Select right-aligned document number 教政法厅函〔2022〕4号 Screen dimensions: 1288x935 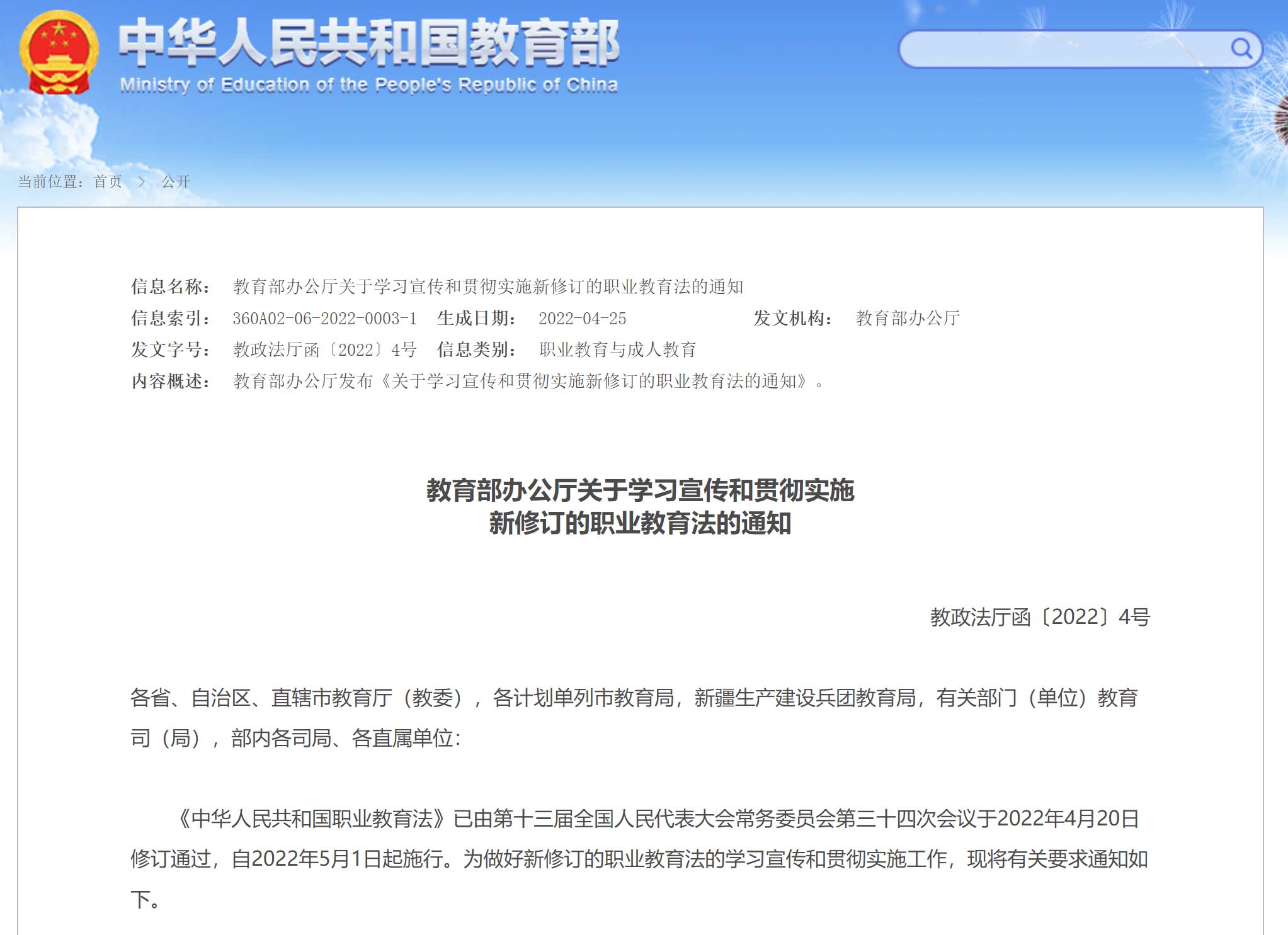click(1040, 617)
